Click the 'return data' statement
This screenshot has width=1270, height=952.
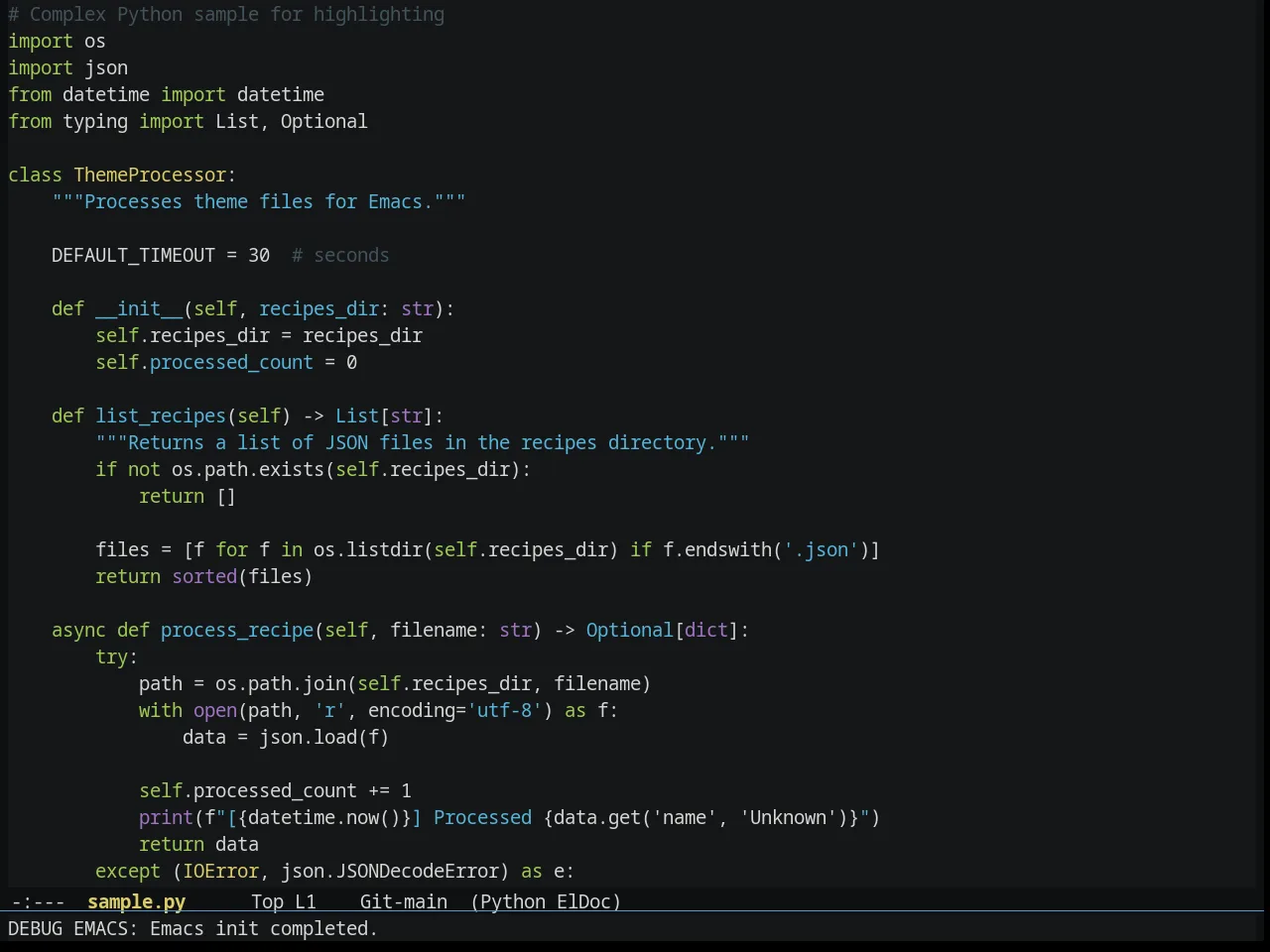point(198,844)
